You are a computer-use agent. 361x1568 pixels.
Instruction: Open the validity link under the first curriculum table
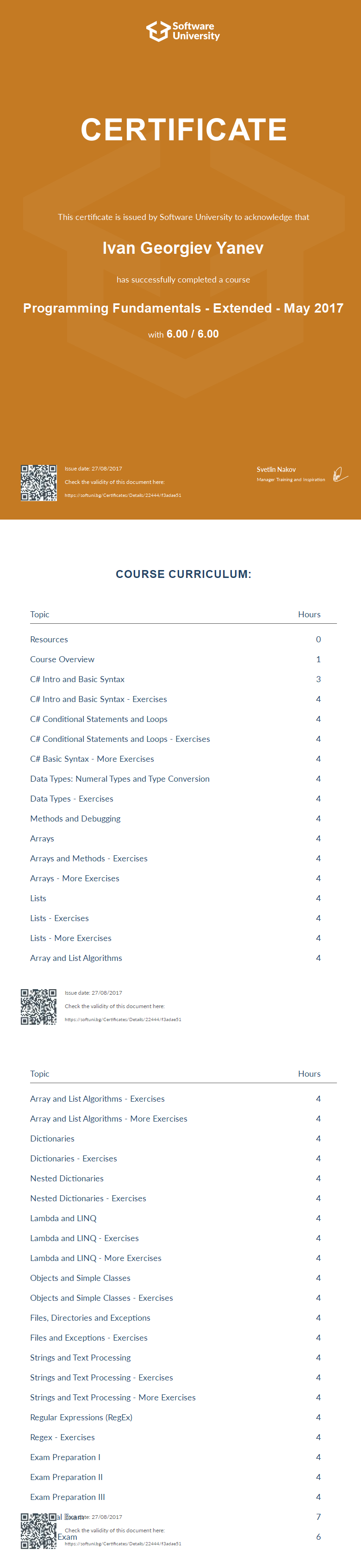(123, 1020)
